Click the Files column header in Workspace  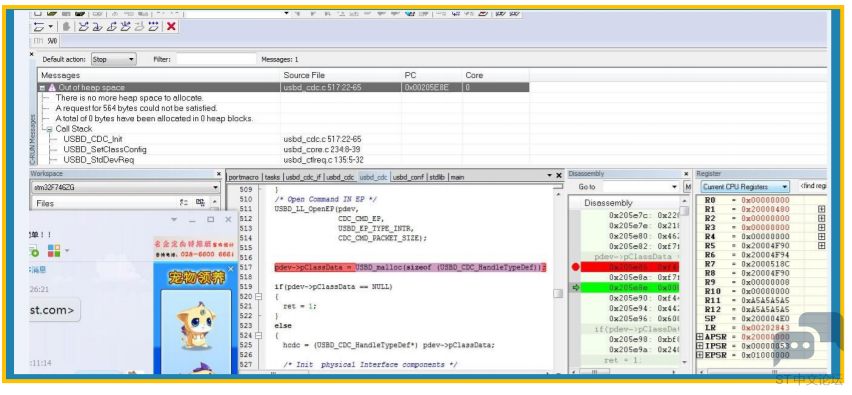tap(103, 203)
